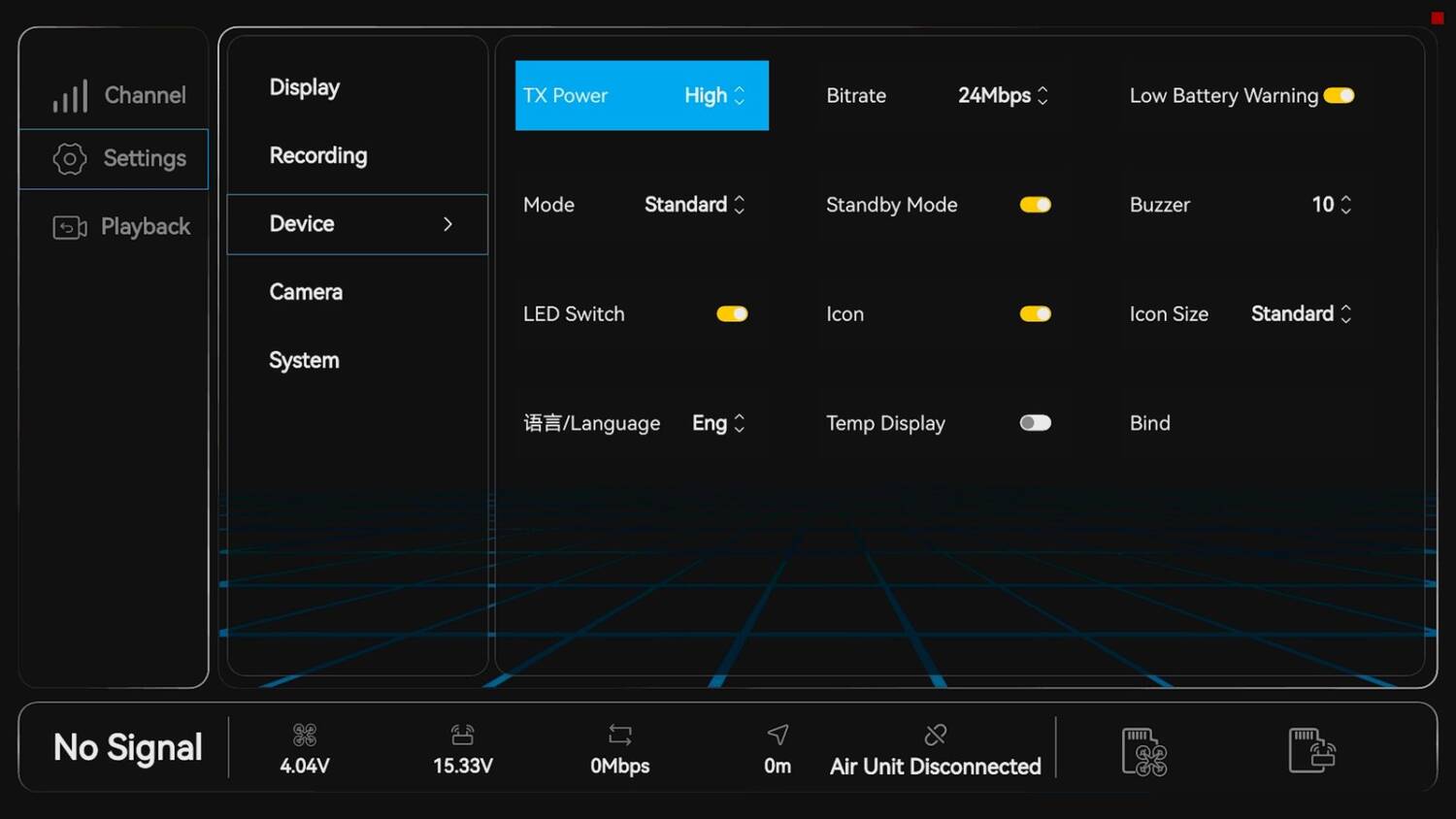This screenshot has height=819, width=1456.
Task: Click the Settings gear icon
Action: tap(70, 158)
